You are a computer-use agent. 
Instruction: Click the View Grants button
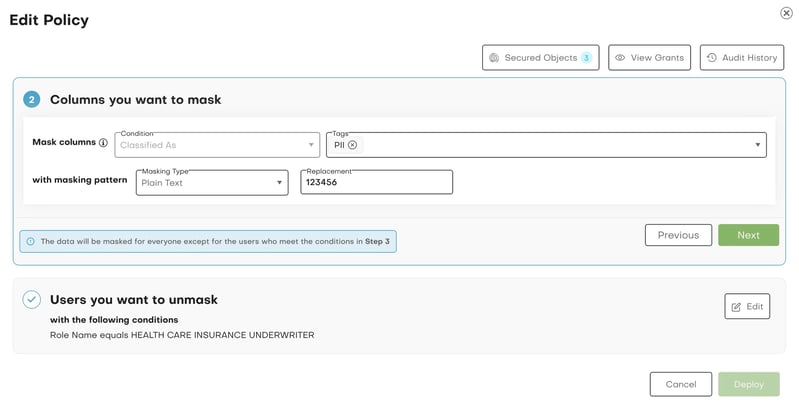coord(649,58)
